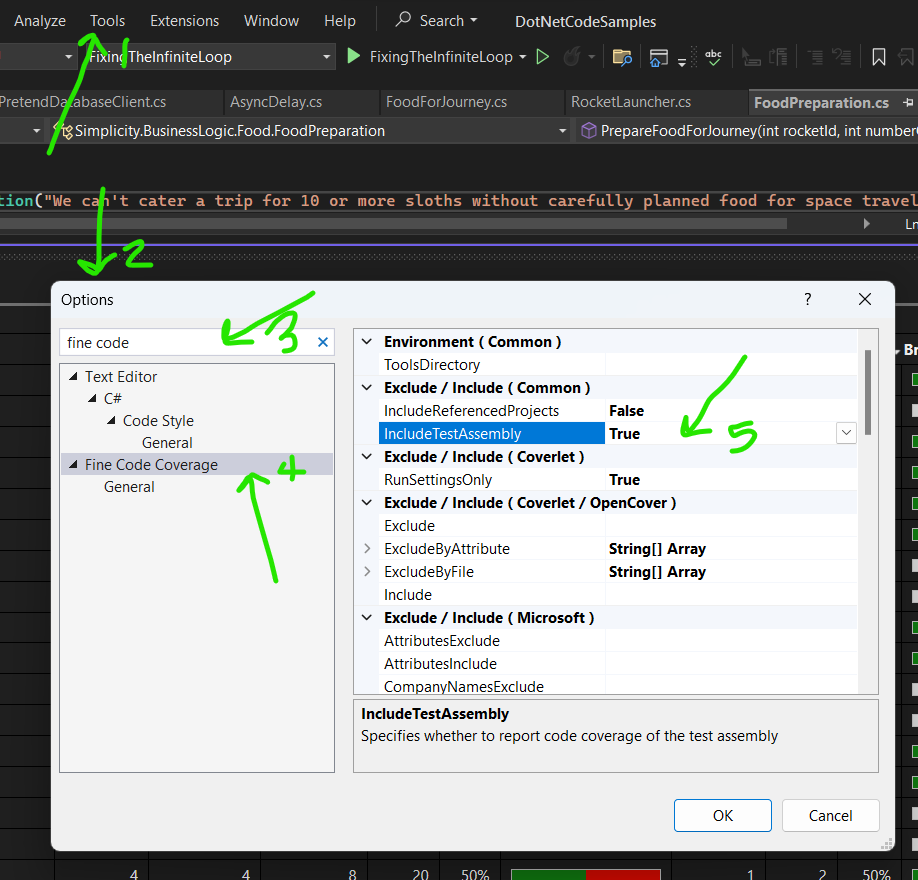Viewport: 918px width, 880px height.
Task: Collapse Exclude / Include ( Microsoft ) section
Action: point(366,617)
